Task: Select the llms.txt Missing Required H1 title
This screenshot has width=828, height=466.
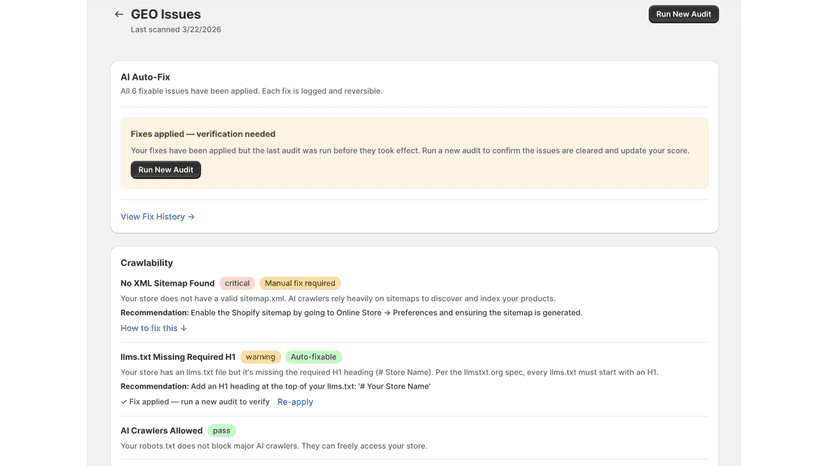Action: click(x=178, y=357)
